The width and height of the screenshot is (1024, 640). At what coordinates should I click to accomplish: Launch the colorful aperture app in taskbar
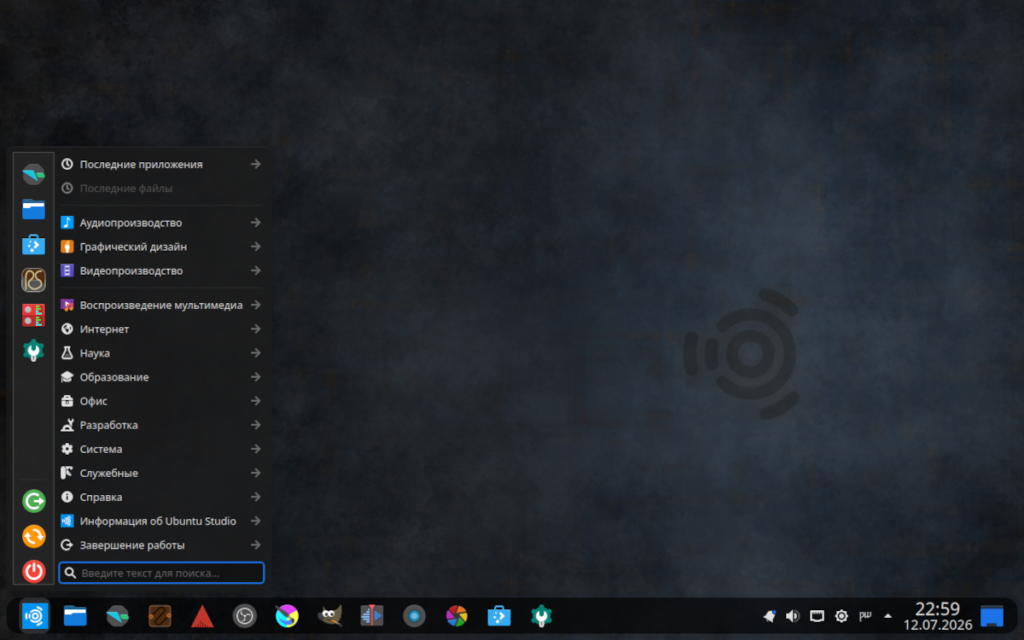456,616
